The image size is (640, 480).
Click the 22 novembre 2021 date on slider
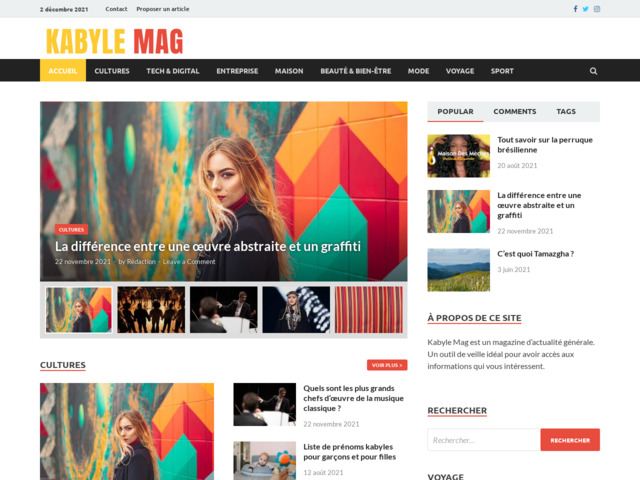[x=83, y=262]
